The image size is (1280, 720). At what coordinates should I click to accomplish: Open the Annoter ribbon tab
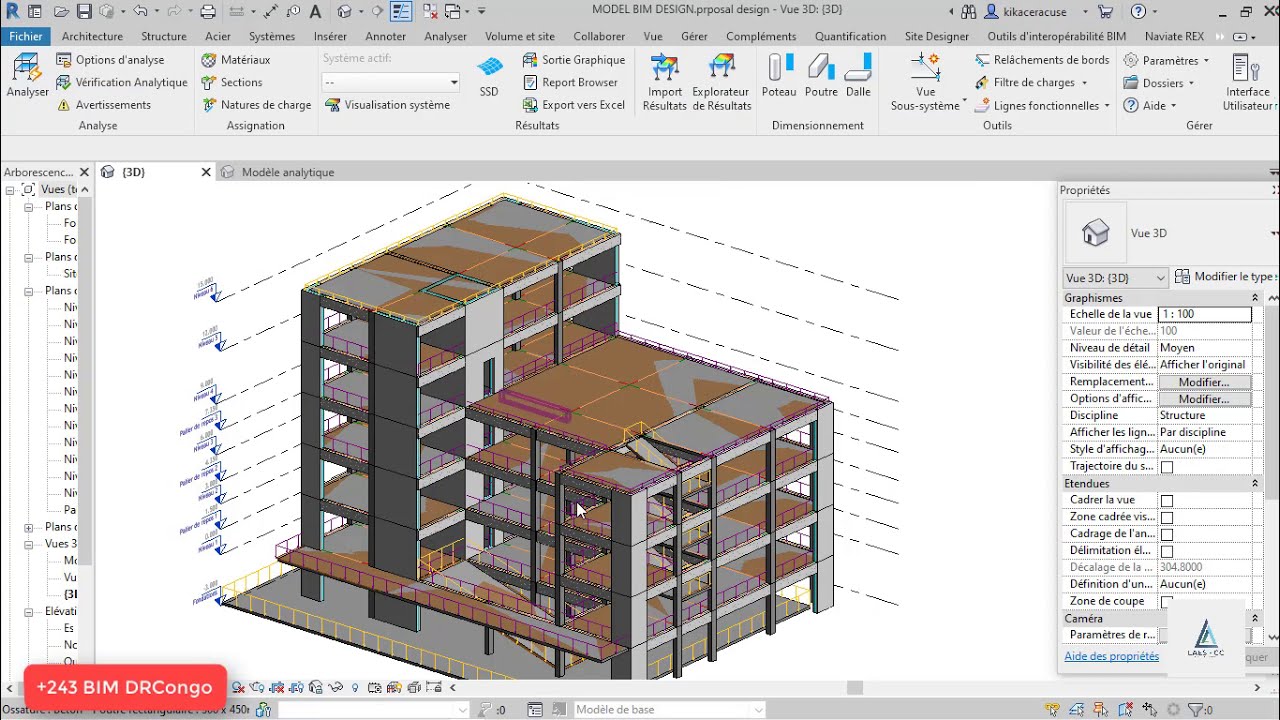coord(386,36)
